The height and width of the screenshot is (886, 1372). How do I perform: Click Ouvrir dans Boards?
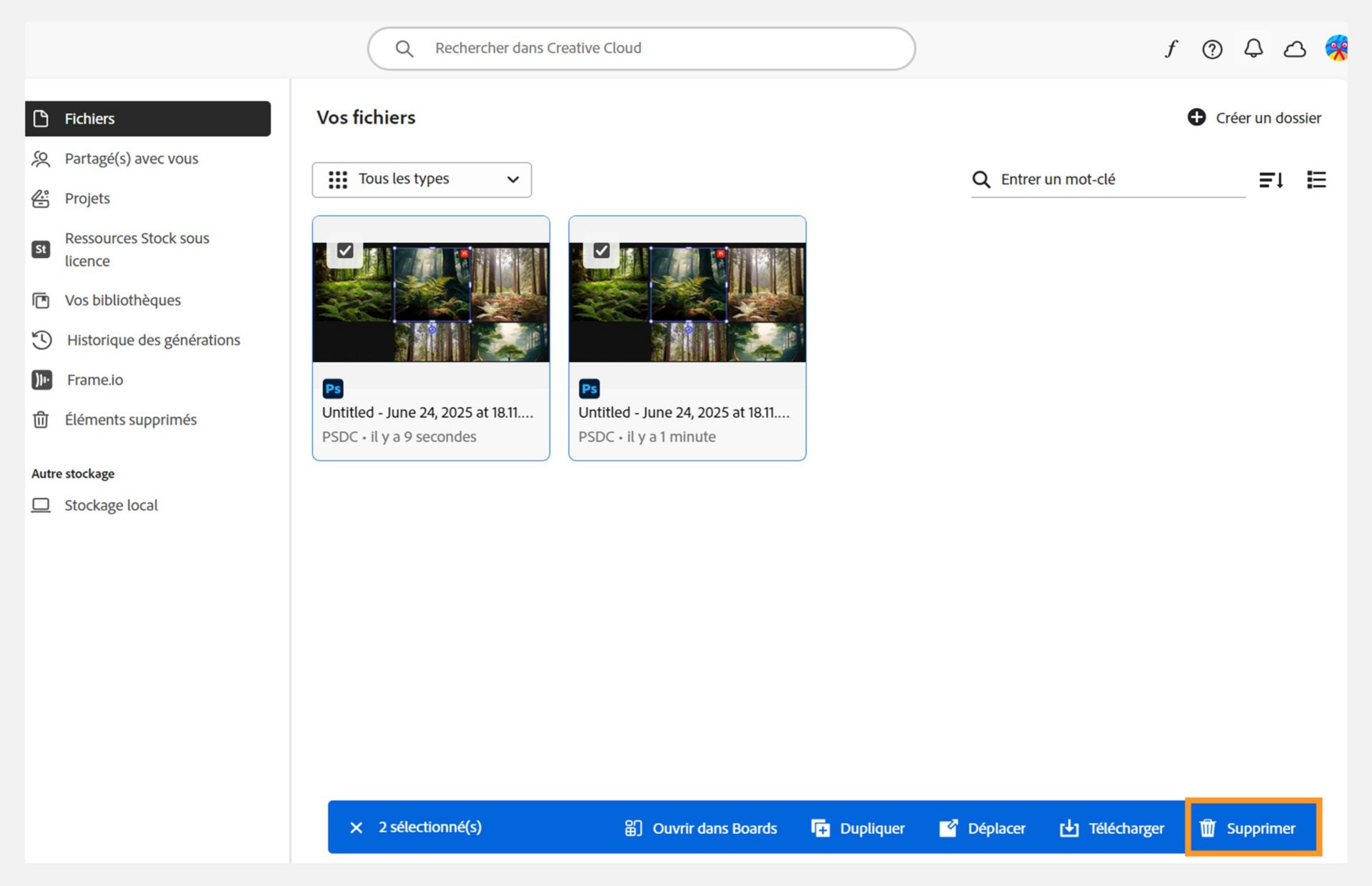click(x=700, y=828)
